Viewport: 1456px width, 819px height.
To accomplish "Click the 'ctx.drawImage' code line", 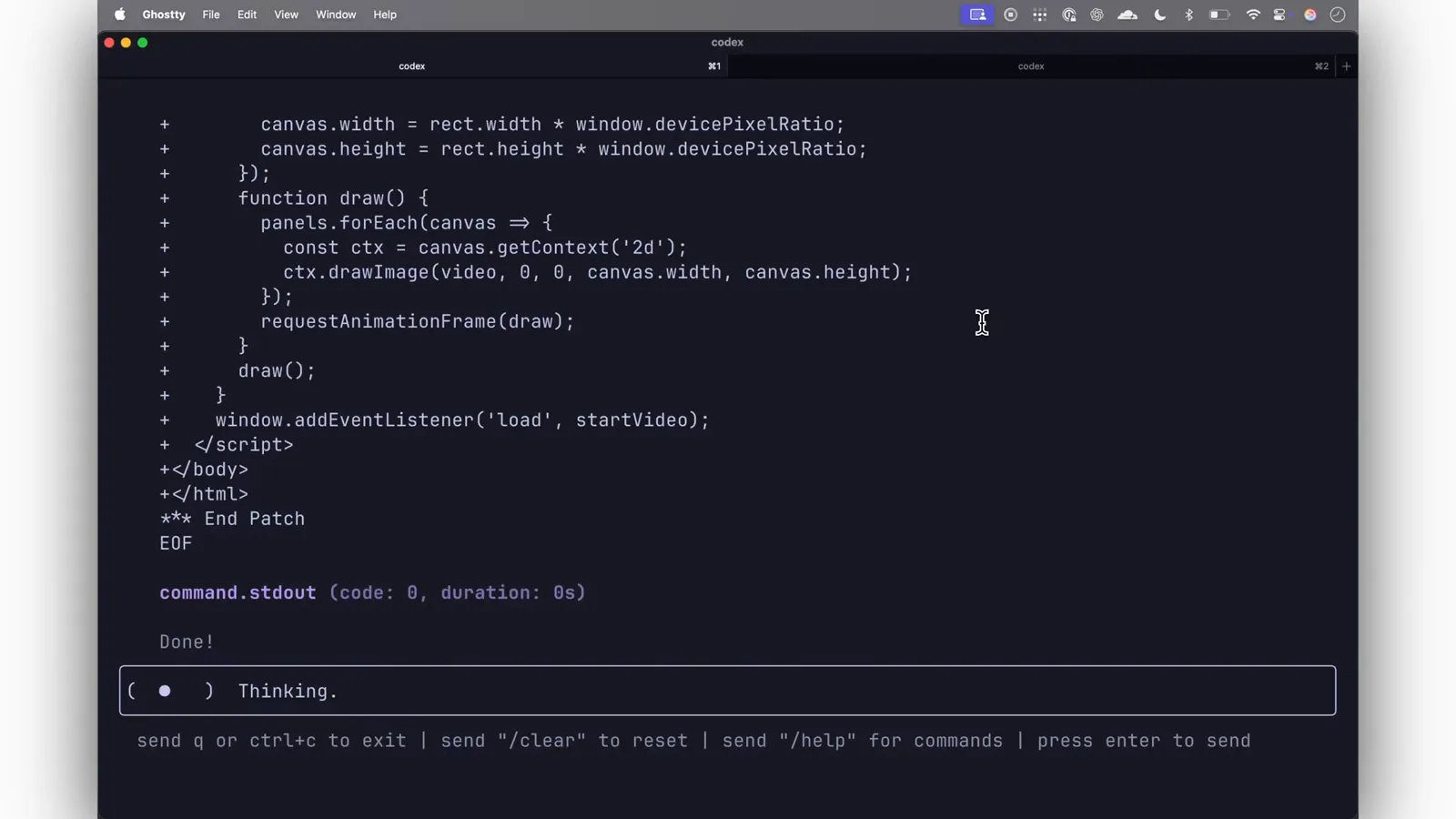I will coord(597,272).
